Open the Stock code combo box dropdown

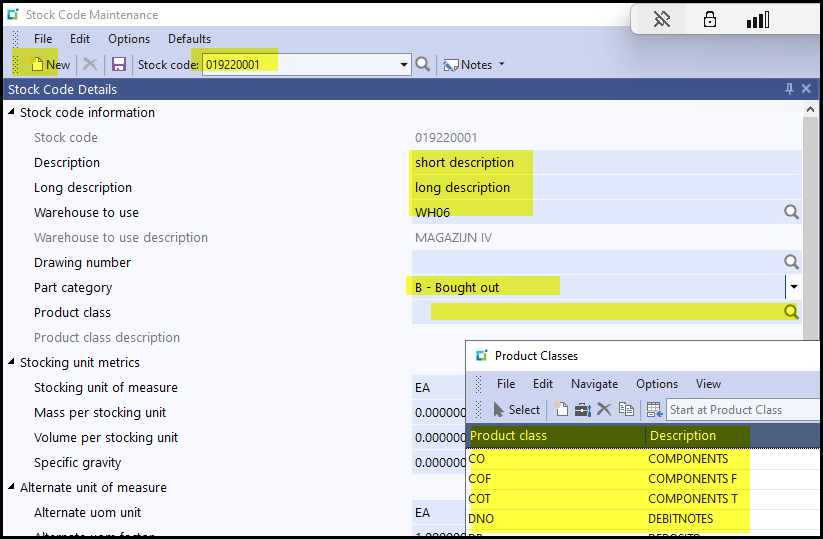(x=404, y=65)
